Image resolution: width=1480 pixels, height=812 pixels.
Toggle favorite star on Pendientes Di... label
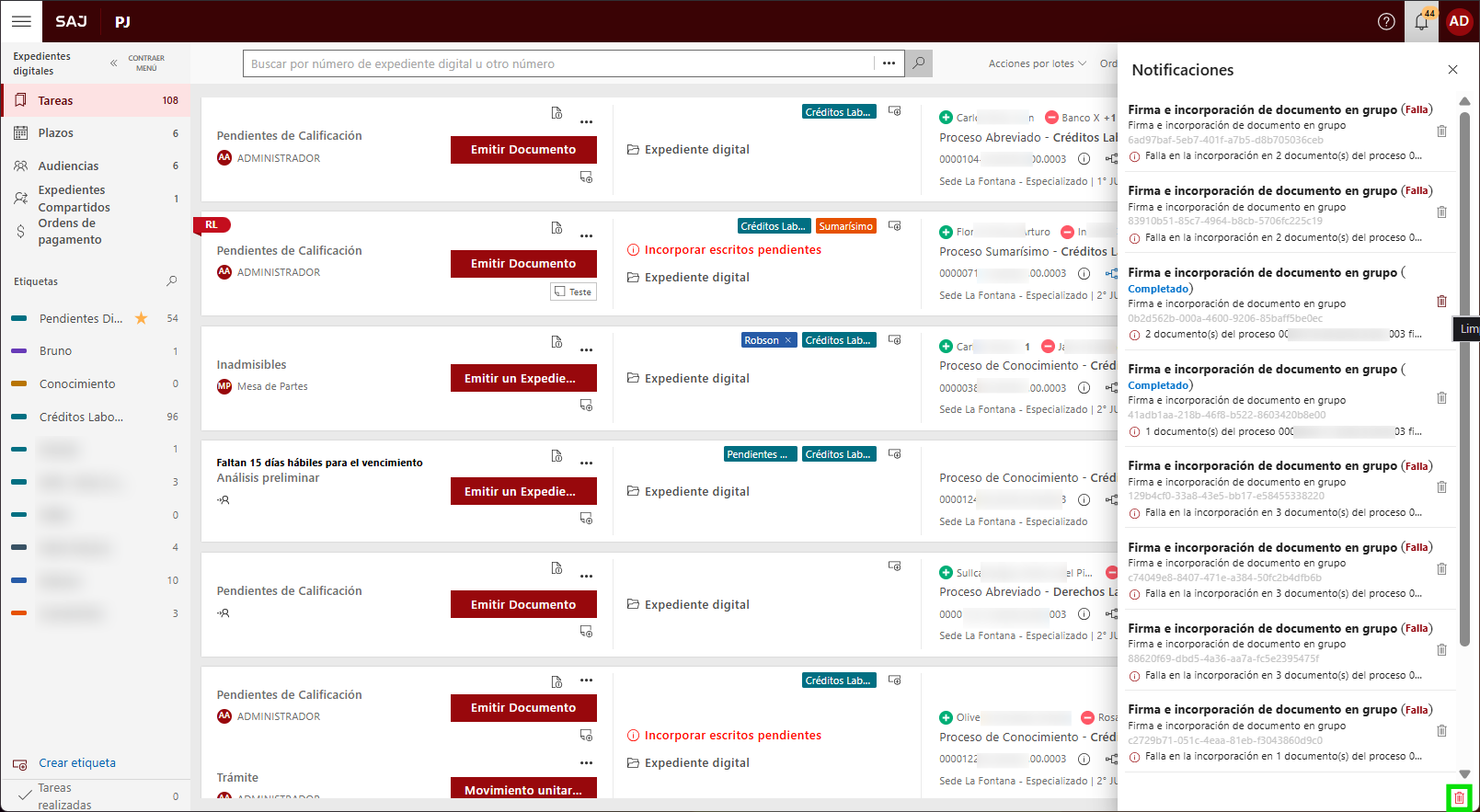click(x=142, y=318)
